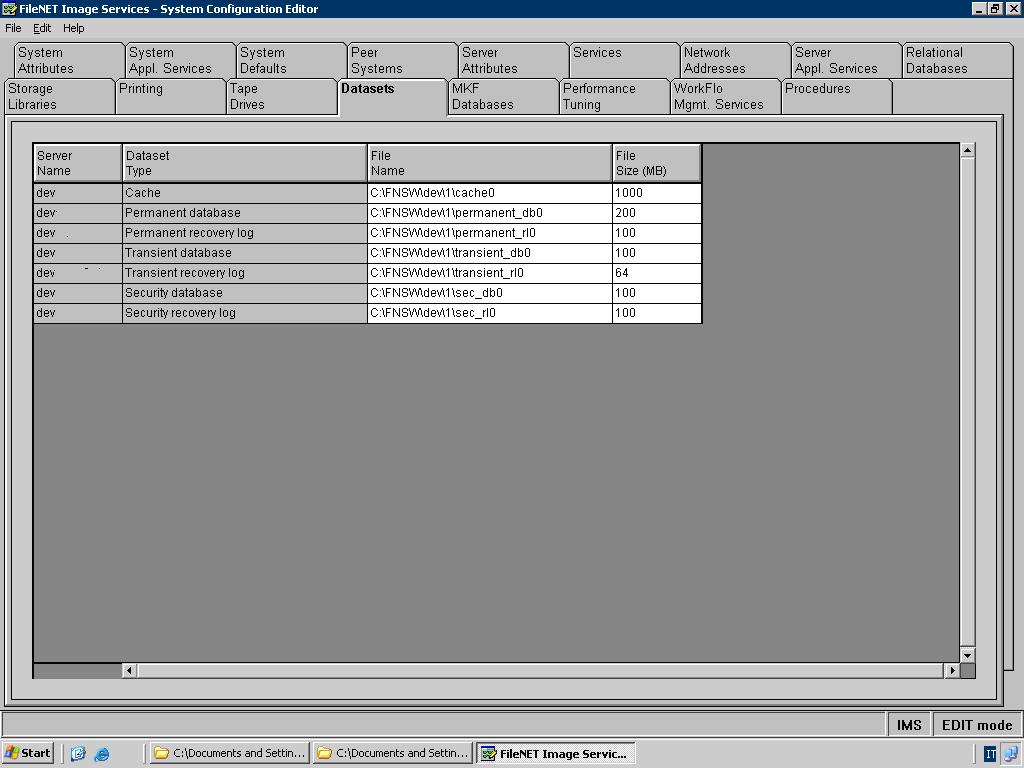Click FileNET Image Services taskbar button
This screenshot has width=1024, height=768.
(556, 753)
